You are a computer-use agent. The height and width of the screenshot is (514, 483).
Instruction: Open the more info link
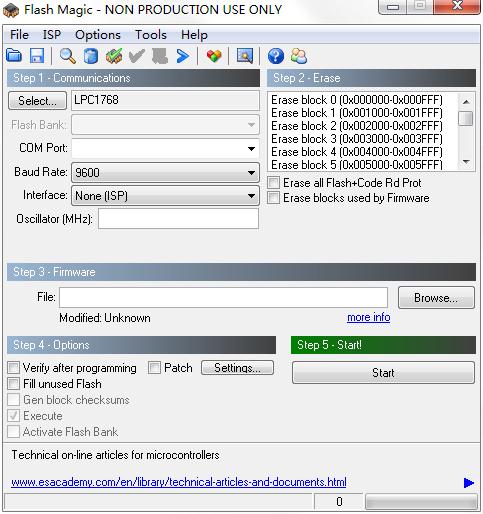coord(369,317)
